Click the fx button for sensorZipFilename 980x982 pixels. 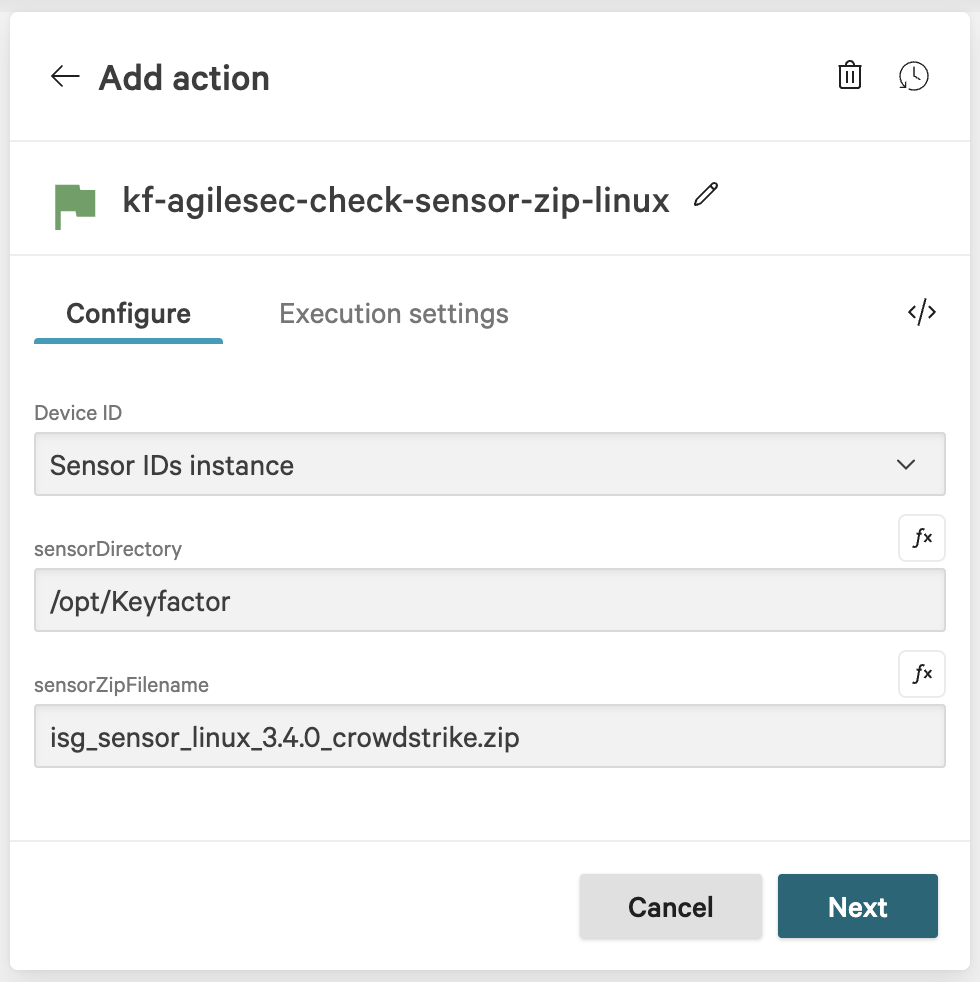[x=921, y=674]
